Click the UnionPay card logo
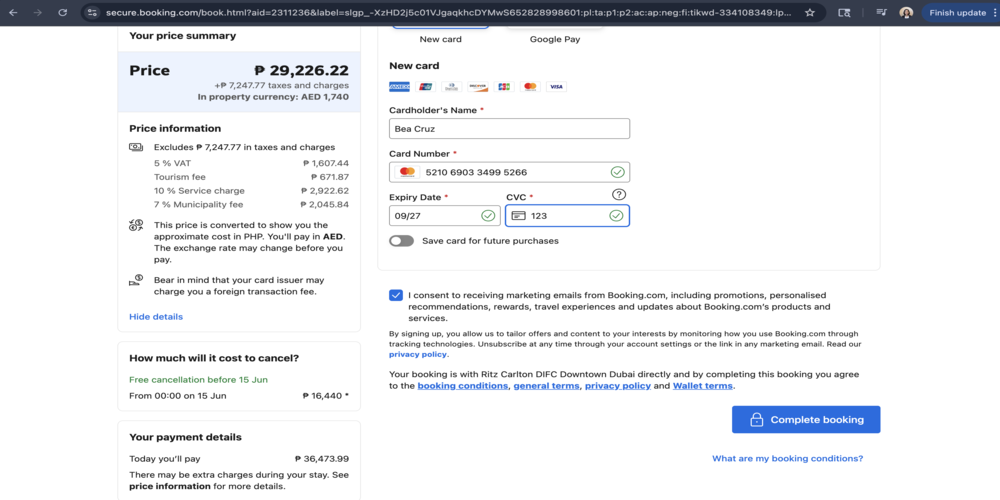 click(x=425, y=87)
